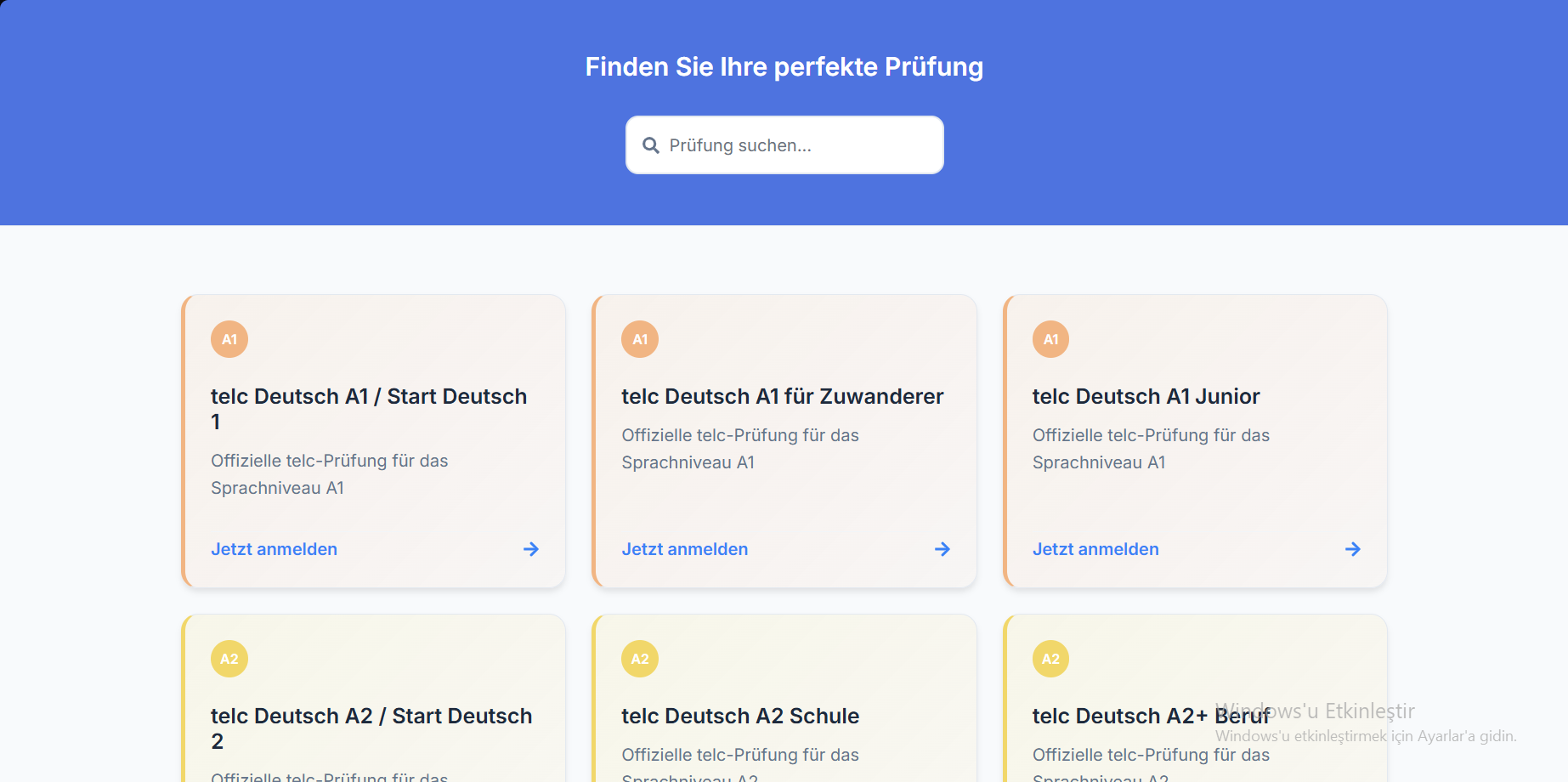Click A2 badge on A2 Schule card
The height and width of the screenshot is (782, 1568).
pyautogui.click(x=640, y=659)
